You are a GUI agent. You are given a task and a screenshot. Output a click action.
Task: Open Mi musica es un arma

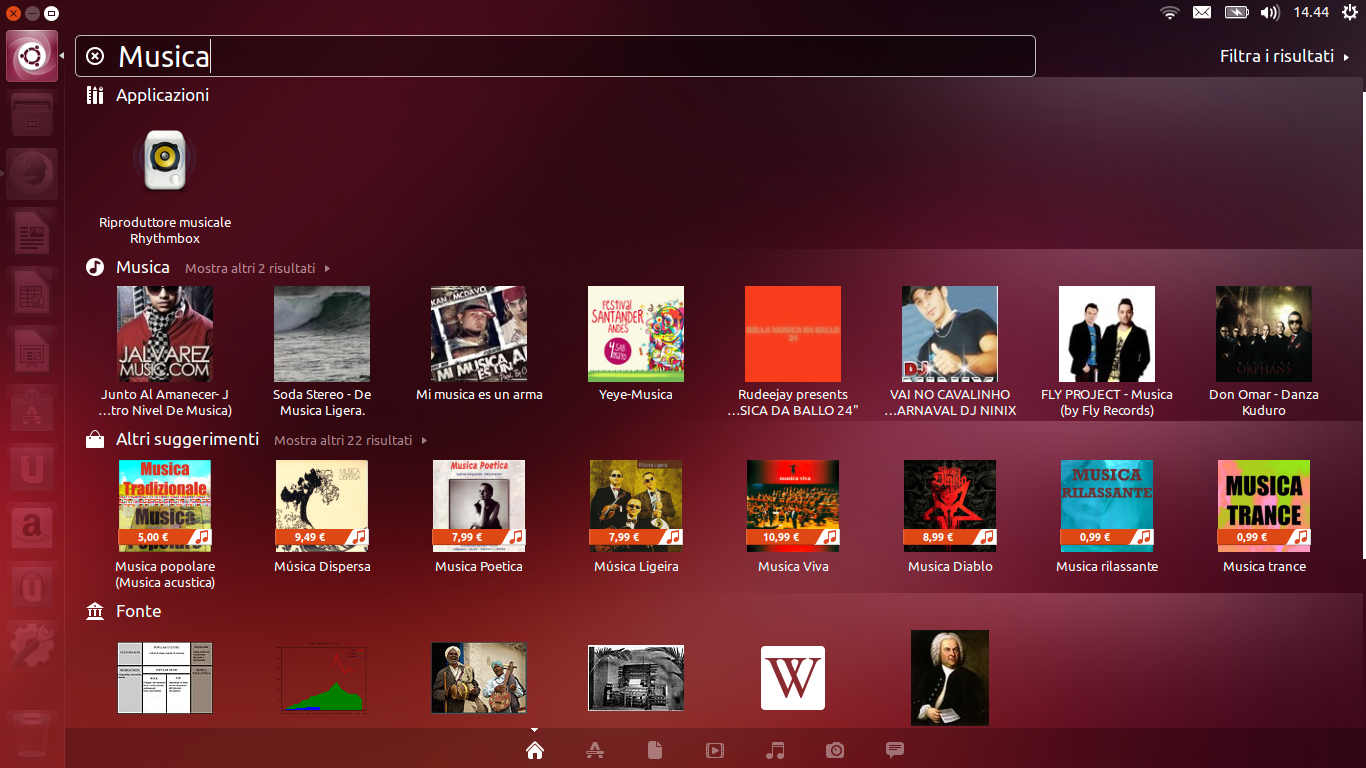(479, 334)
